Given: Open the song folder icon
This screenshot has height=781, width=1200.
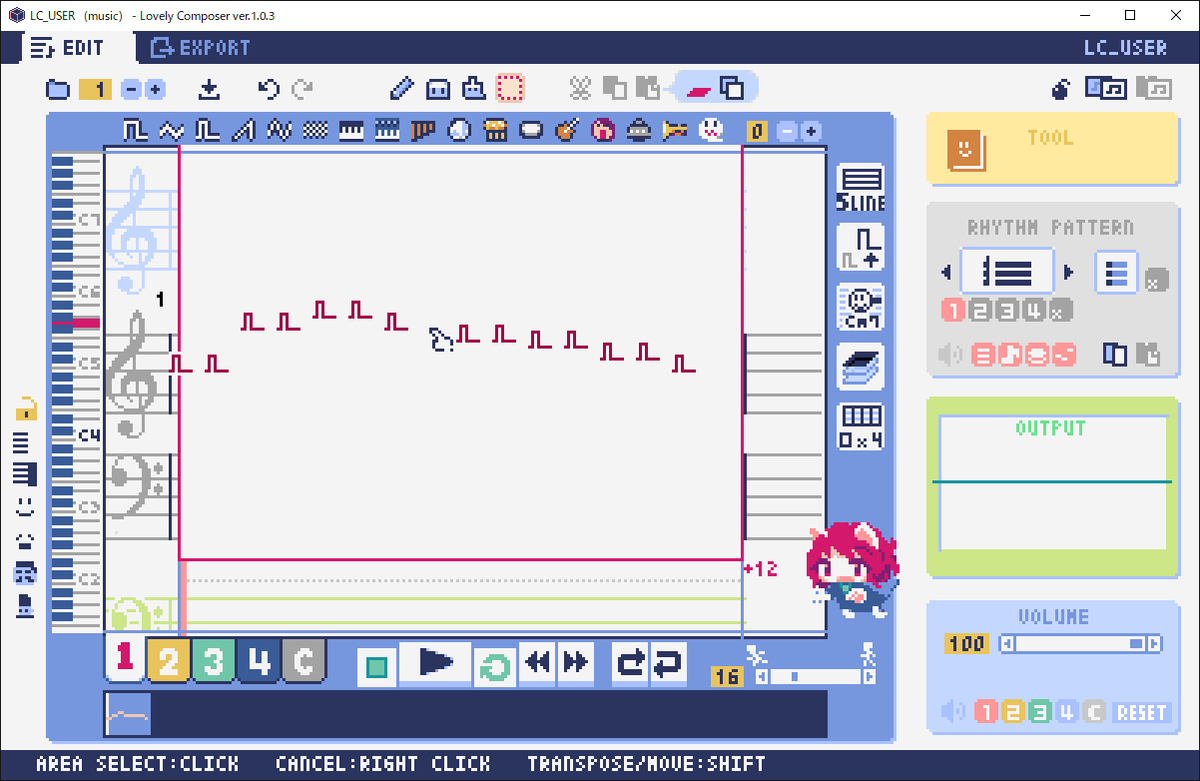Looking at the screenshot, I should pos(58,89).
